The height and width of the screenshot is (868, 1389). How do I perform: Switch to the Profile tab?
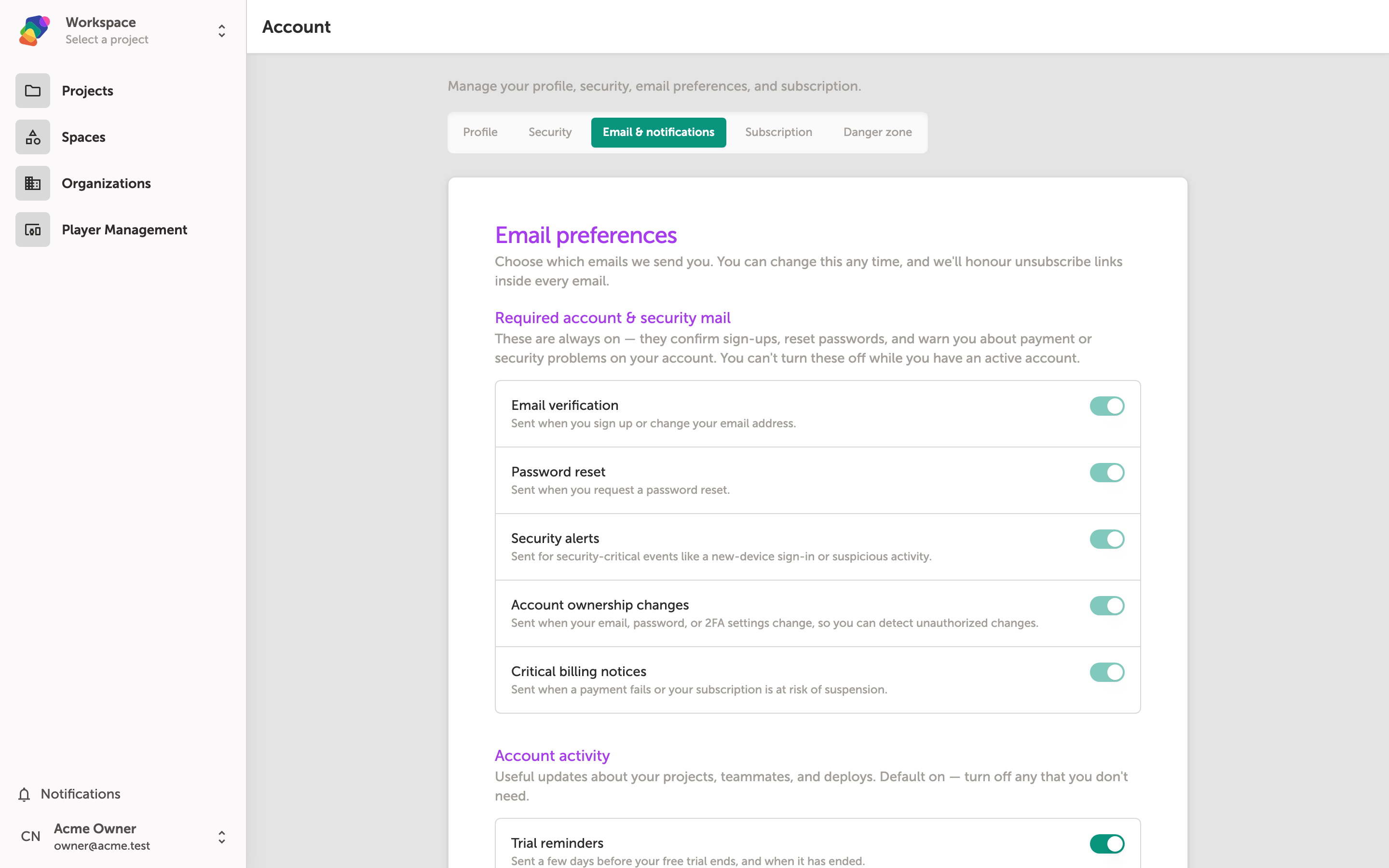[x=480, y=132]
